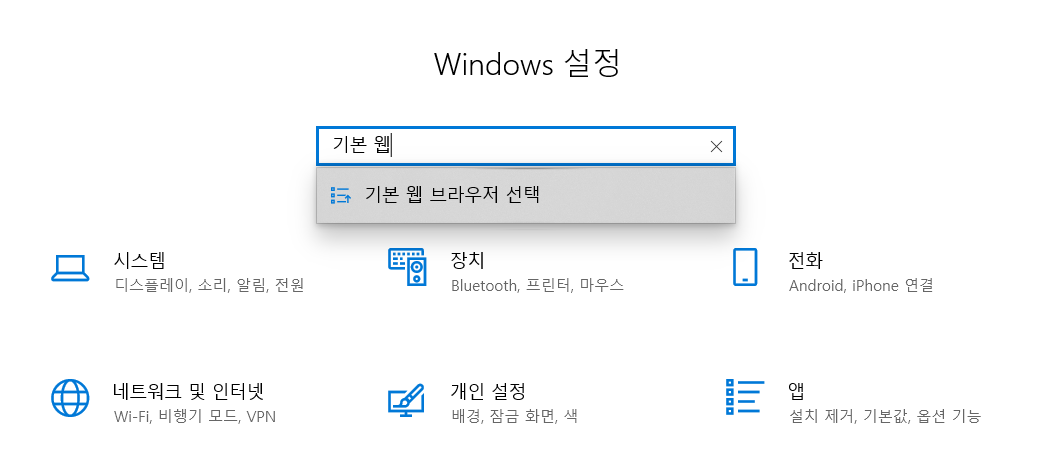Open the 전화 settings title
The image size is (1039, 458).
[805, 260]
